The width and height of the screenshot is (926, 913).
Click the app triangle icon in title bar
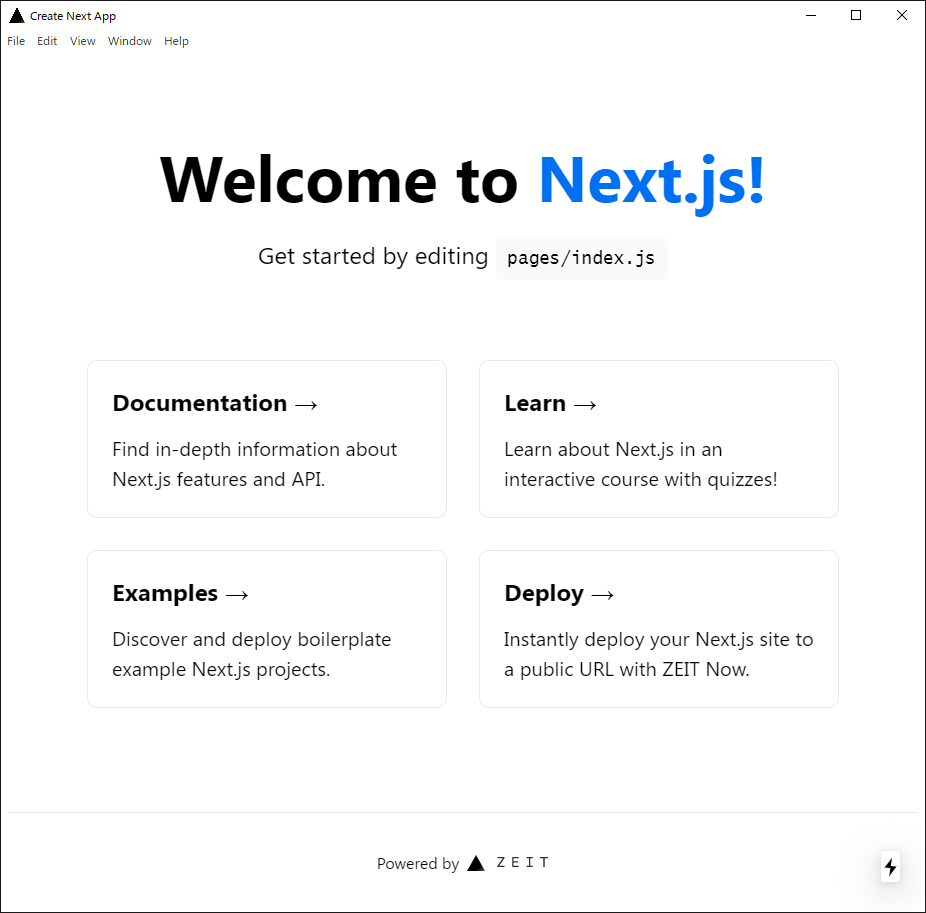pyautogui.click(x=17, y=16)
